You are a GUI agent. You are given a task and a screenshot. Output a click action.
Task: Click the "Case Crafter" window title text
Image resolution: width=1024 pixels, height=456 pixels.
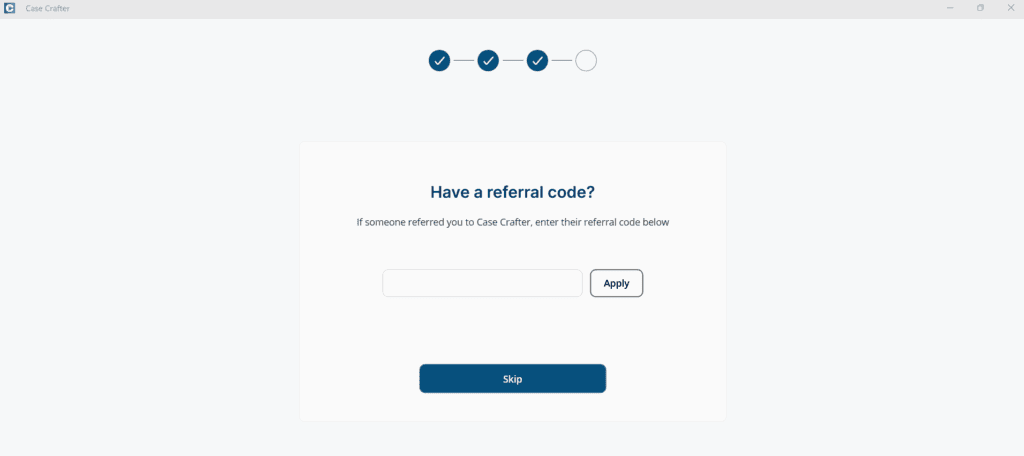[x=47, y=8]
